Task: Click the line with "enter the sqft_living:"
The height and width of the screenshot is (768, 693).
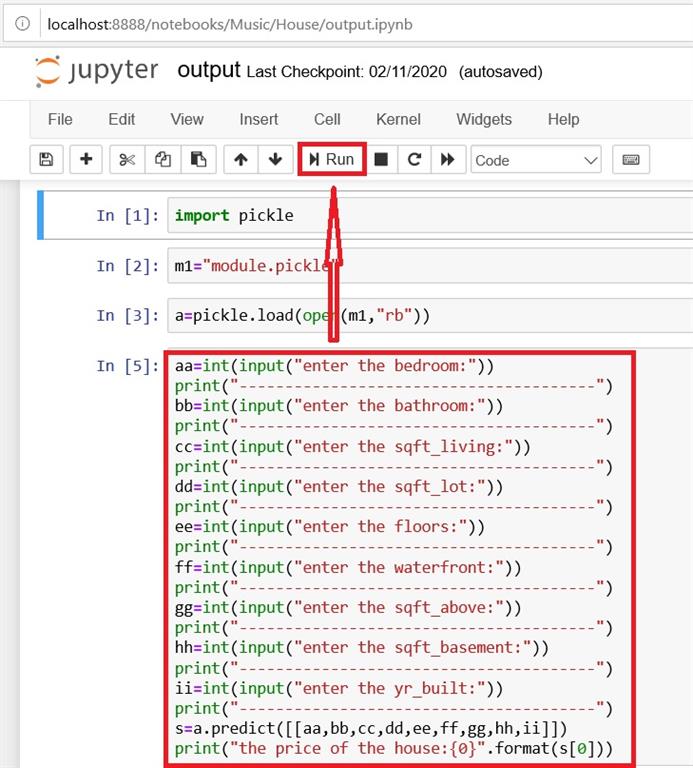Action: (x=353, y=447)
